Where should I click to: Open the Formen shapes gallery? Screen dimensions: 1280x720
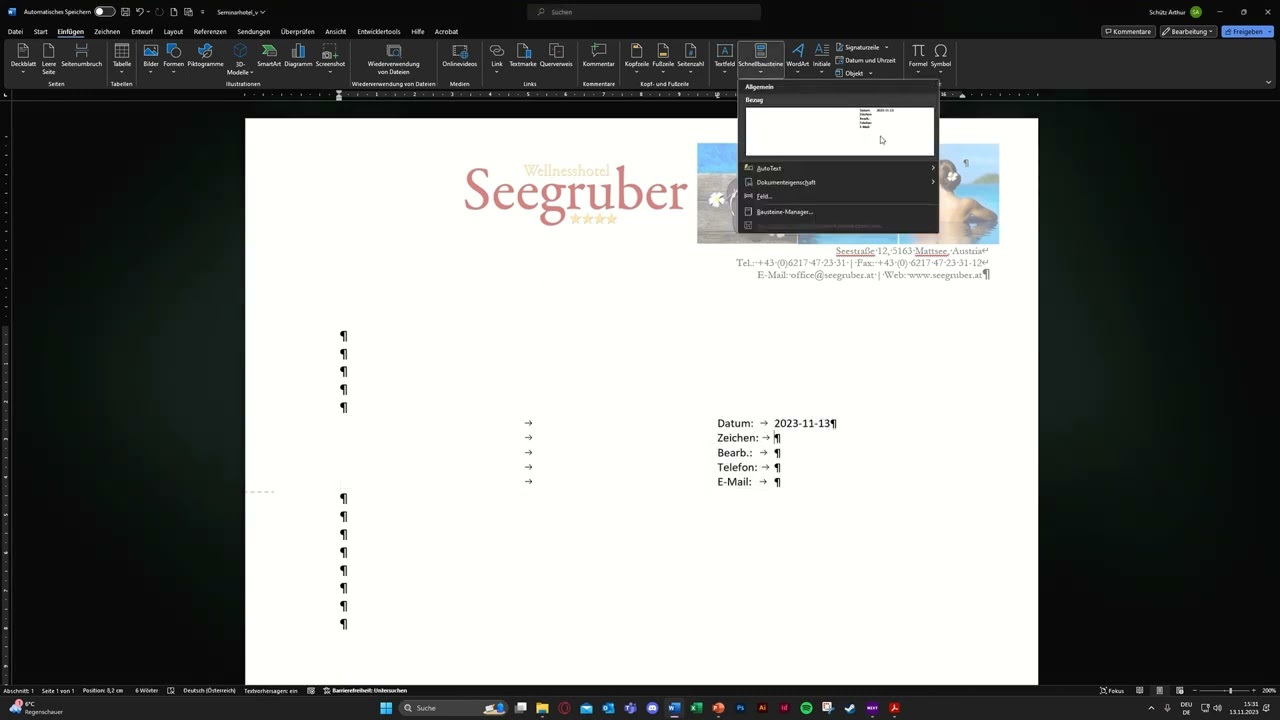click(x=174, y=56)
